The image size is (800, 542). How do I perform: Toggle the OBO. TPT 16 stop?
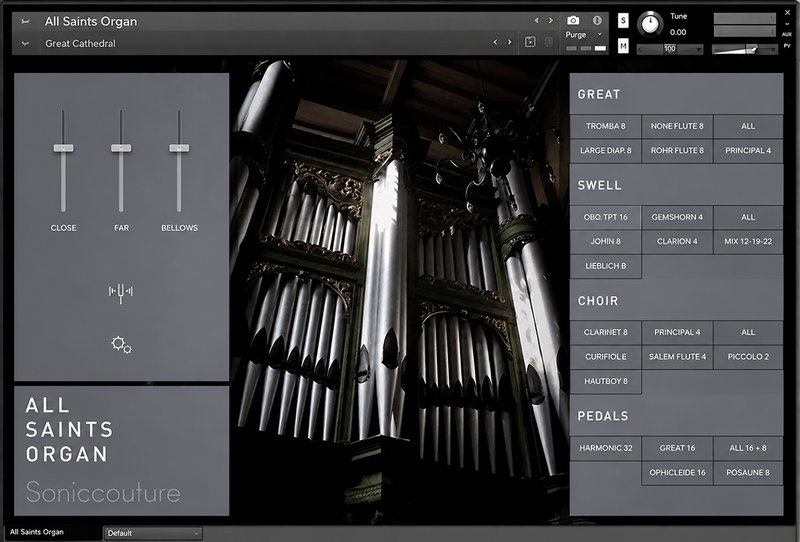pyautogui.click(x=606, y=217)
